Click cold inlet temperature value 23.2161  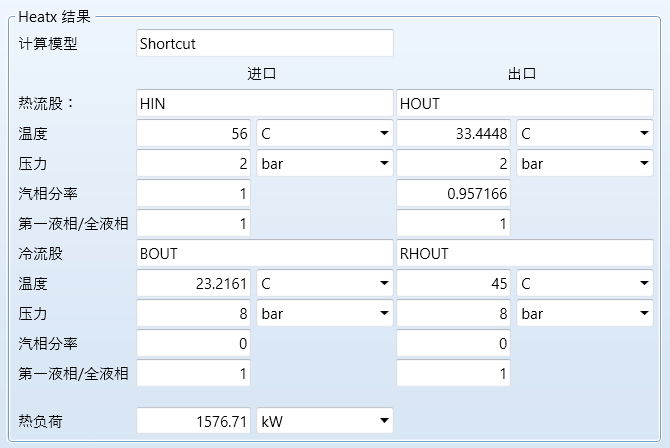point(194,283)
